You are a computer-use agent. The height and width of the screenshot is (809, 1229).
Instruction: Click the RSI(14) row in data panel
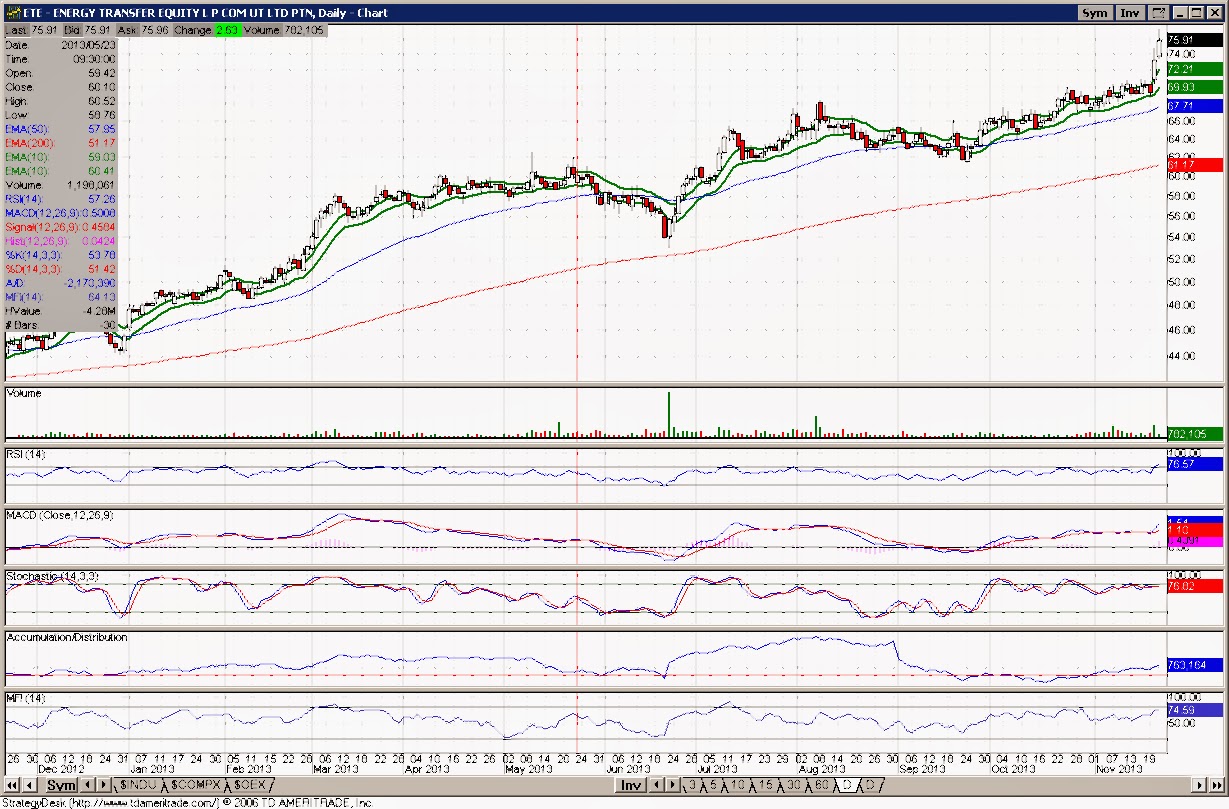[60, 199]
